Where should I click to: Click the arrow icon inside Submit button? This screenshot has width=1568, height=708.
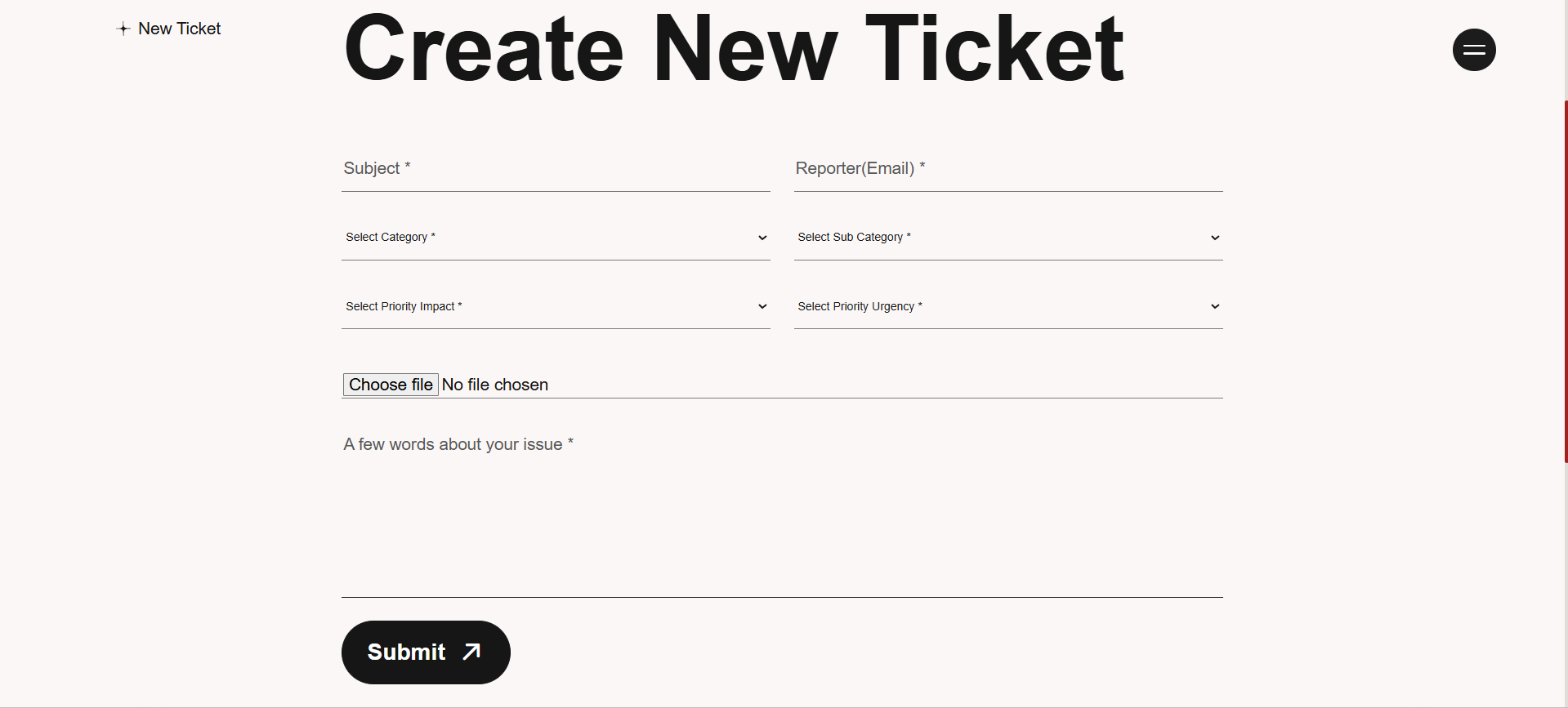(471, 652)
